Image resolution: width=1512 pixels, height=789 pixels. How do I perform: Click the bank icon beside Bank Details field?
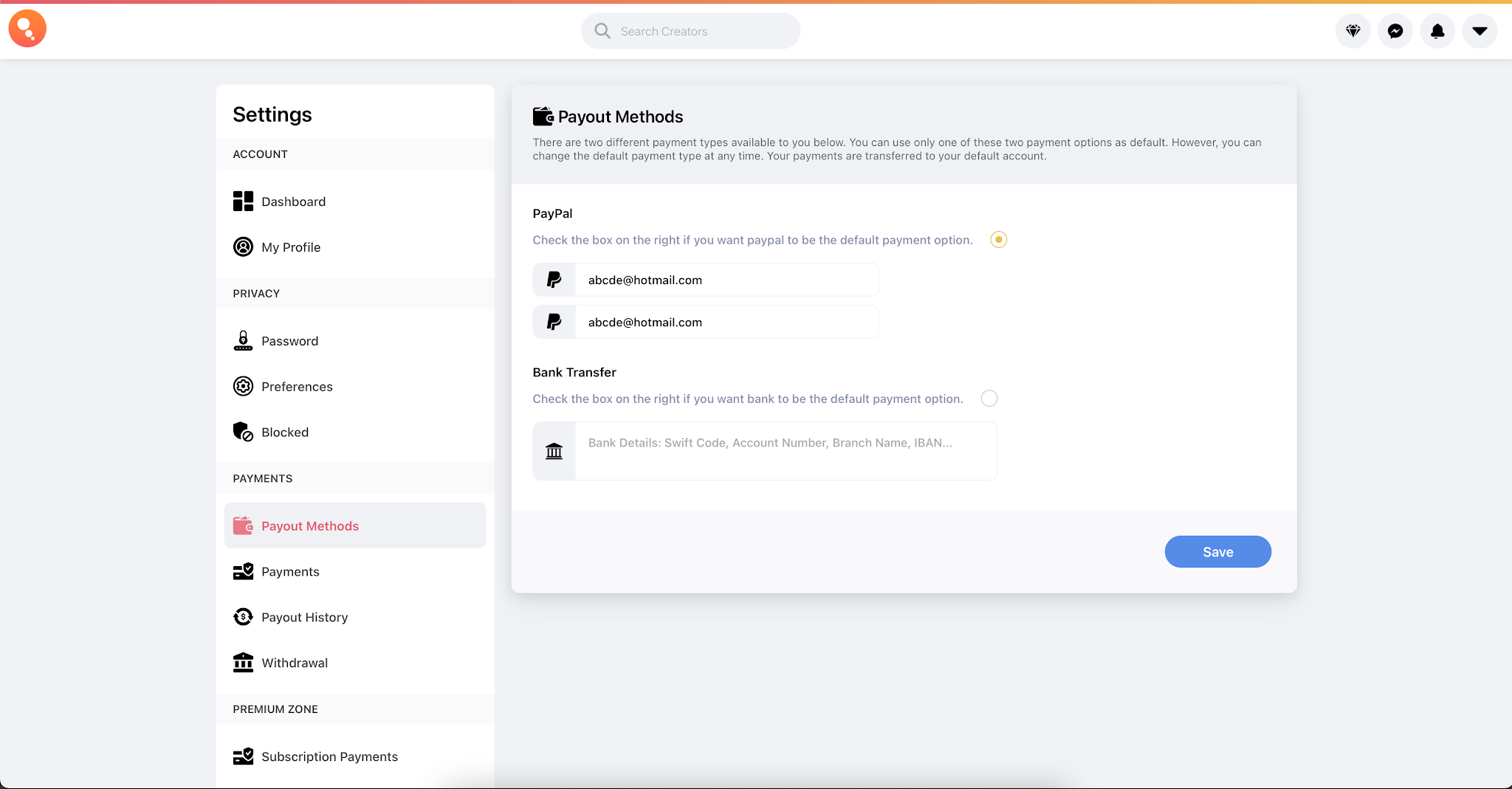pyautogui.click(x=553, y=451)
